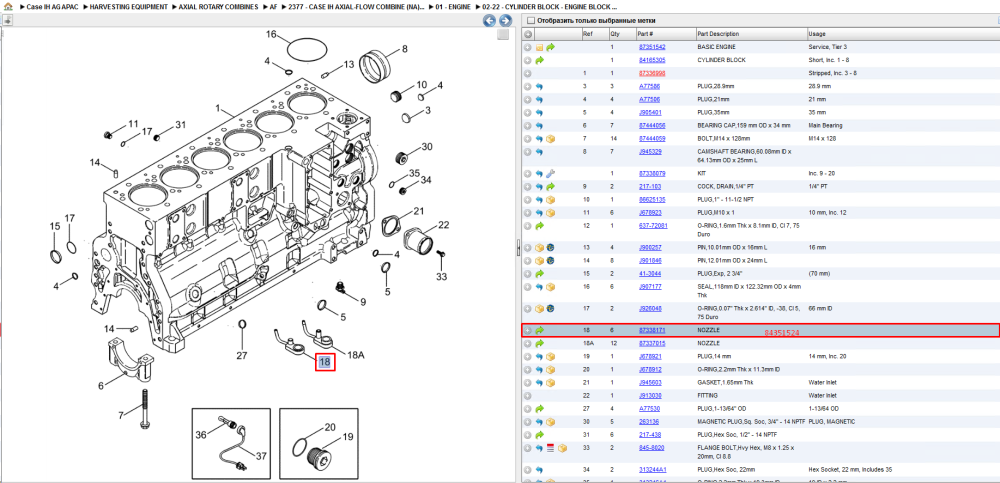The width and height of the screenshot is (1000, 483).
Task: Click the plus button on the CAMSHAFT BEARING row
Action: 527,151
